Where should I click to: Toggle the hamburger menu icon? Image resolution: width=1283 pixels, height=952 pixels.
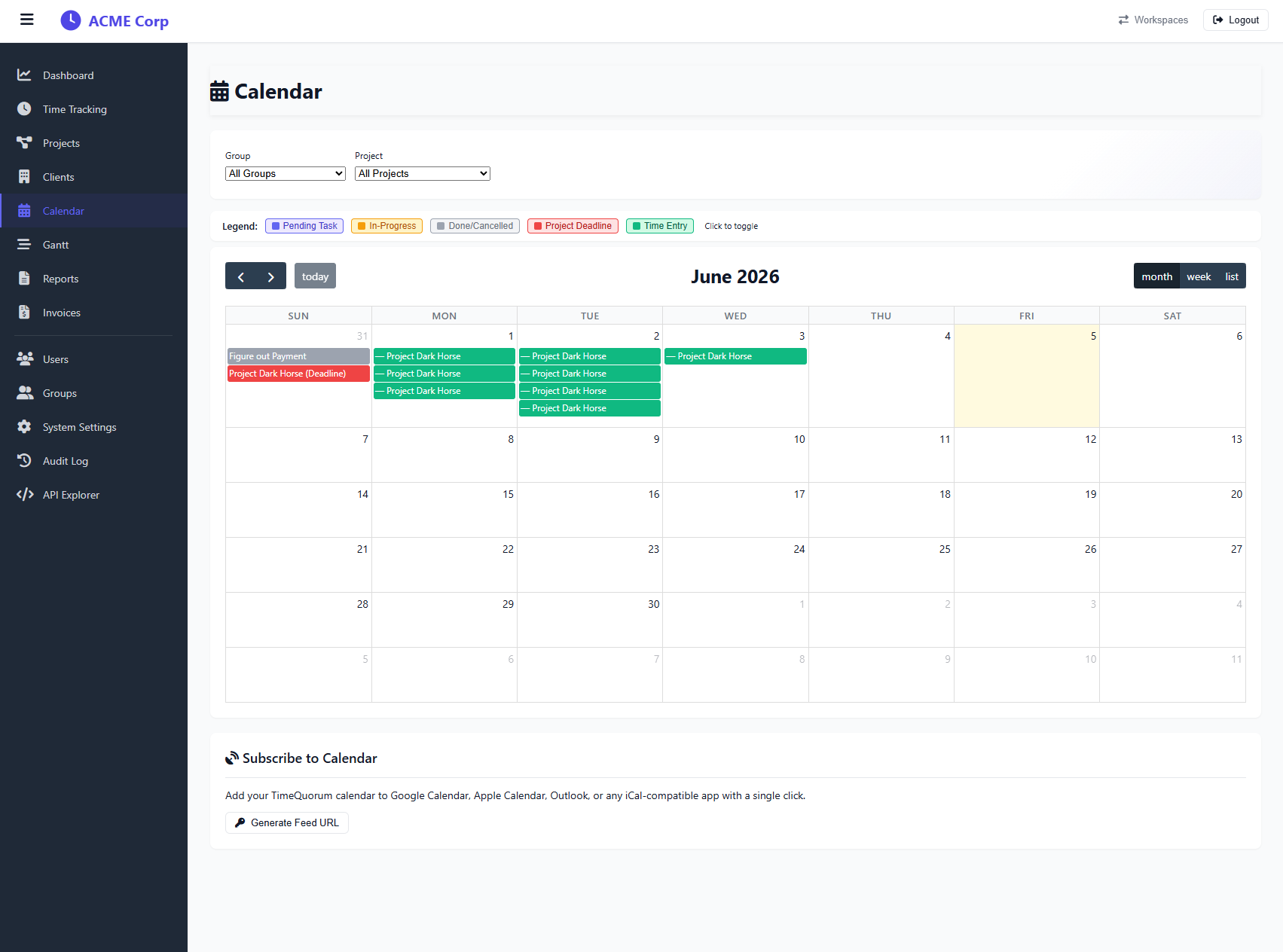pyautogui.click(x=26, y=20)
